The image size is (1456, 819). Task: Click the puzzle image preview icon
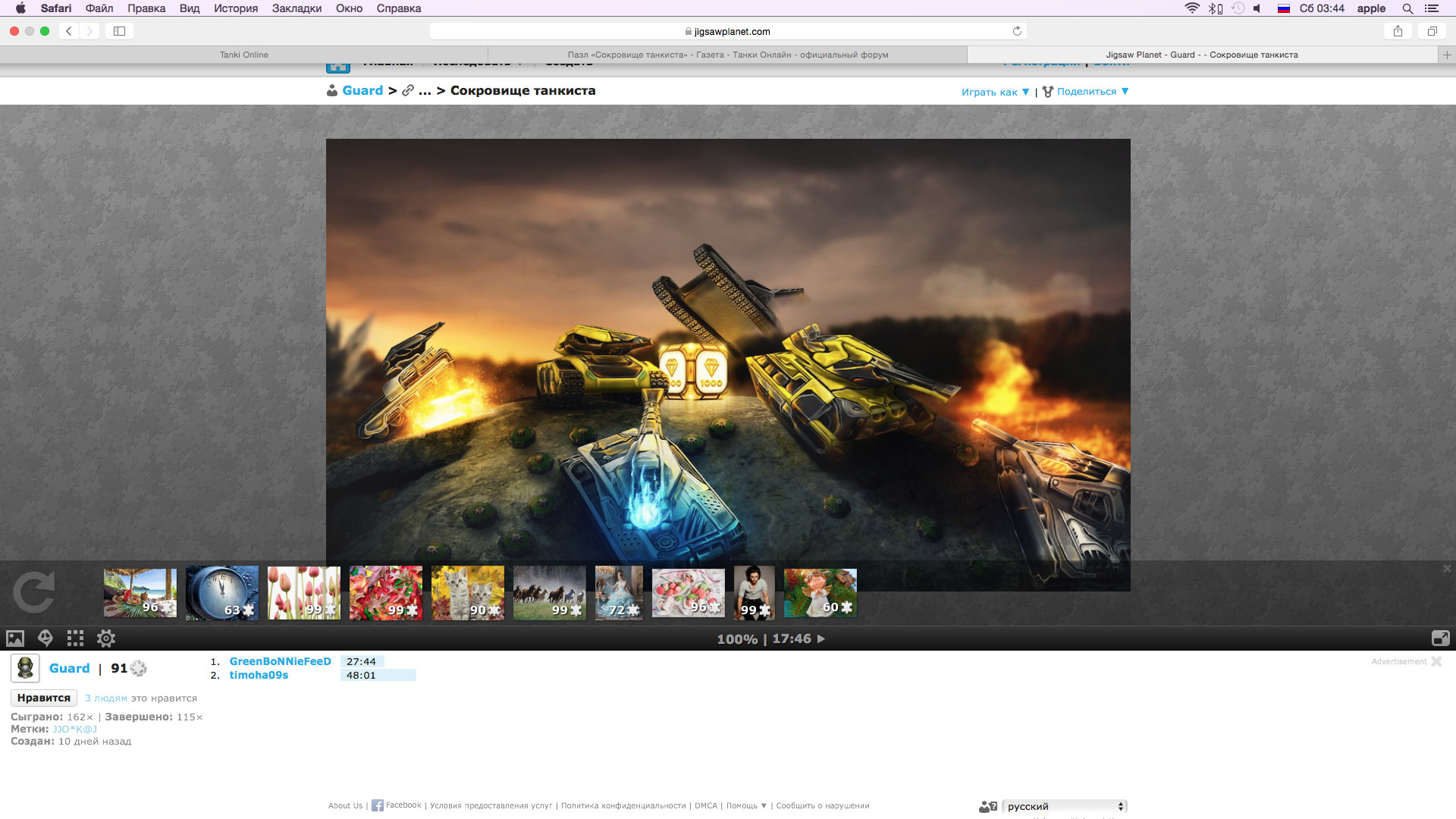[15, 639]
